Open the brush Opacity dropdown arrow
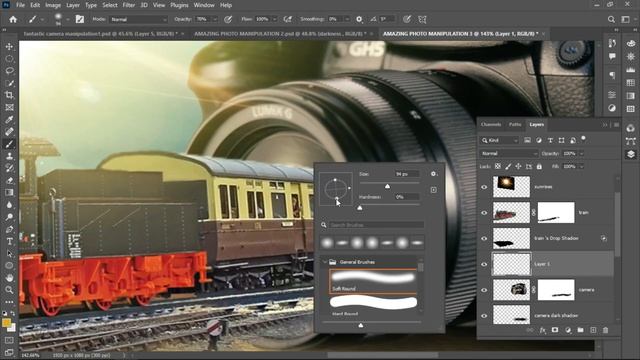 pos(215,19)
